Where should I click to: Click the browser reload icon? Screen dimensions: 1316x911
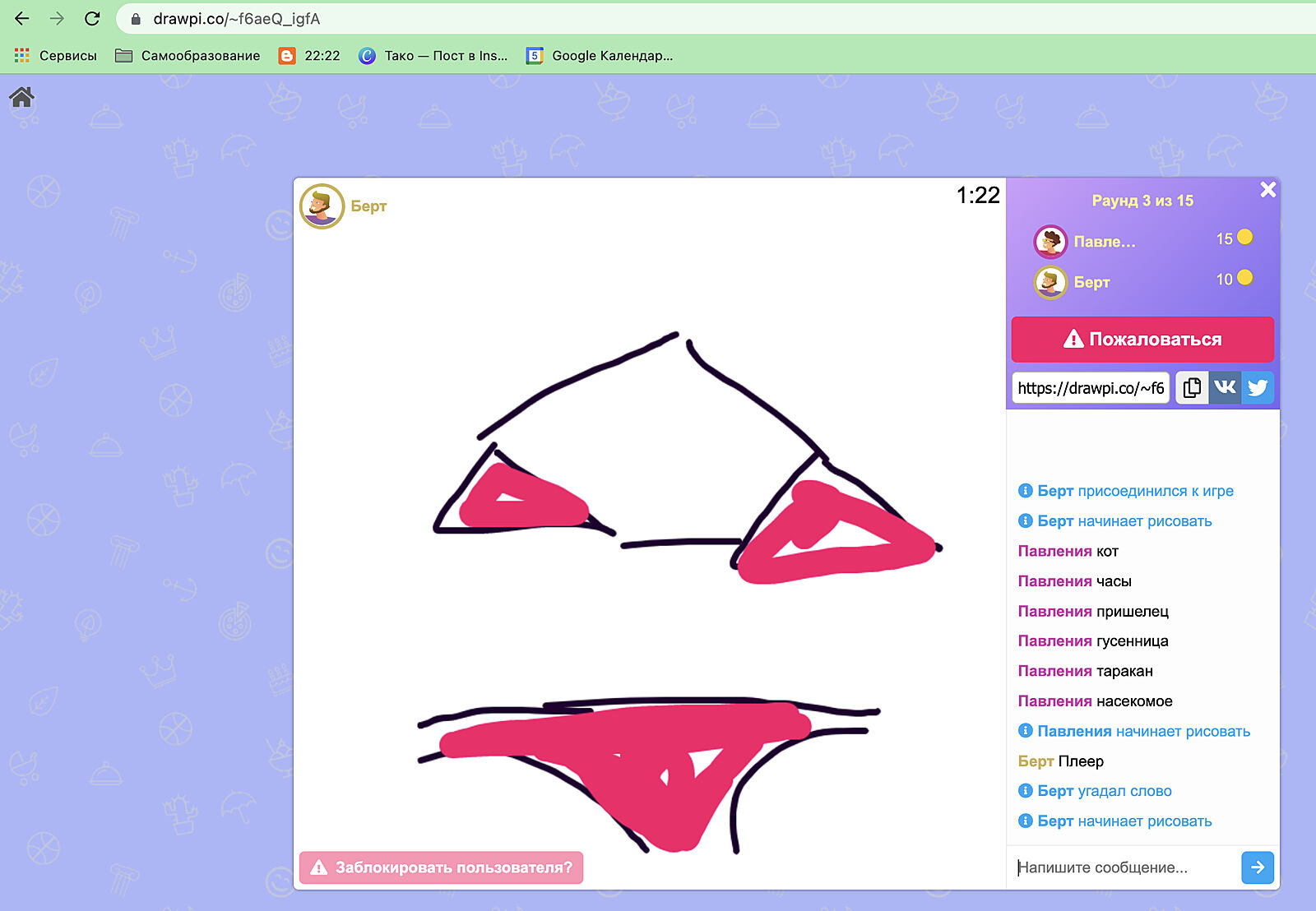tap(92, 18)
